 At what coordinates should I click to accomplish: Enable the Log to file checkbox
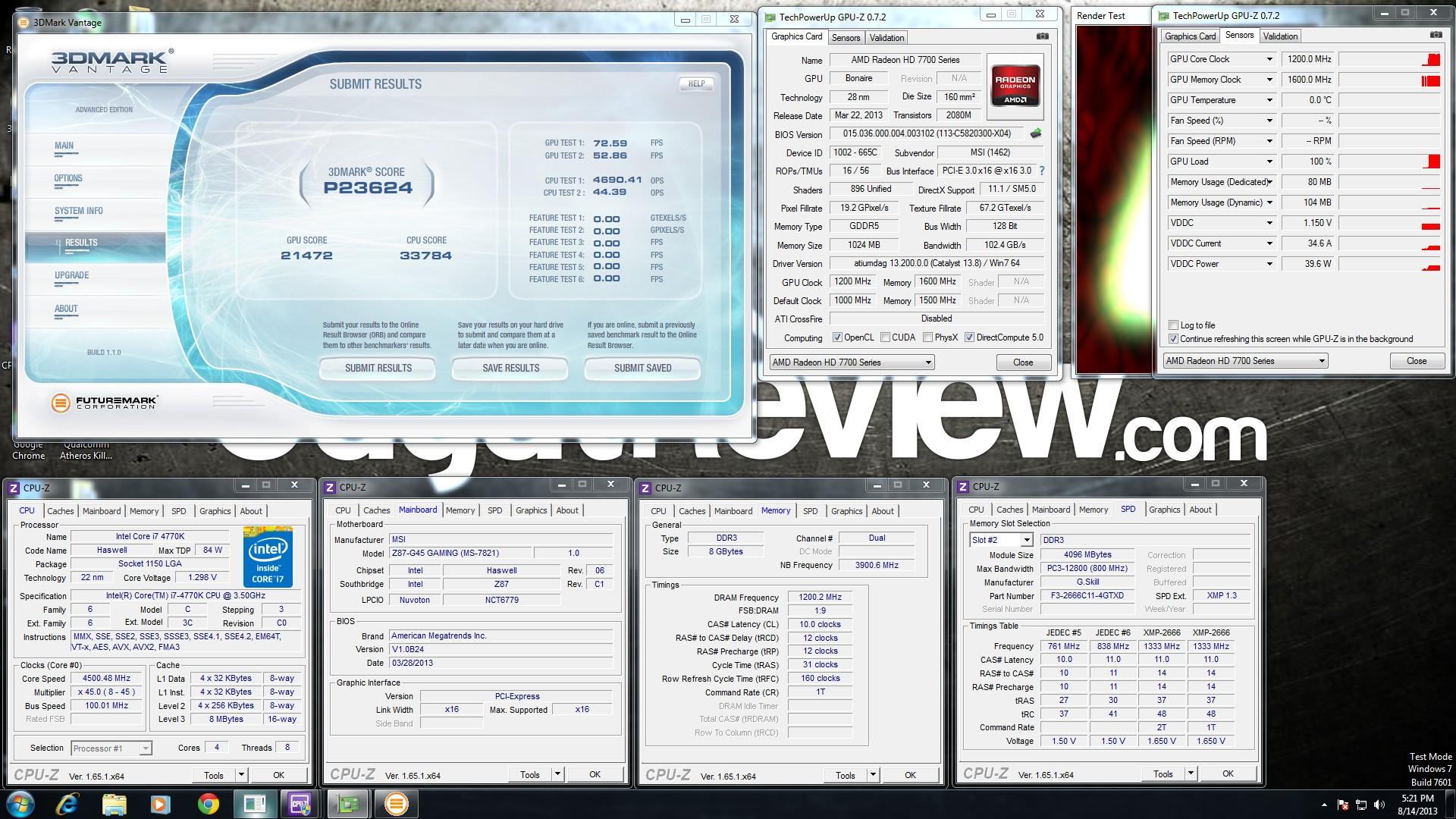(1173, 325)
